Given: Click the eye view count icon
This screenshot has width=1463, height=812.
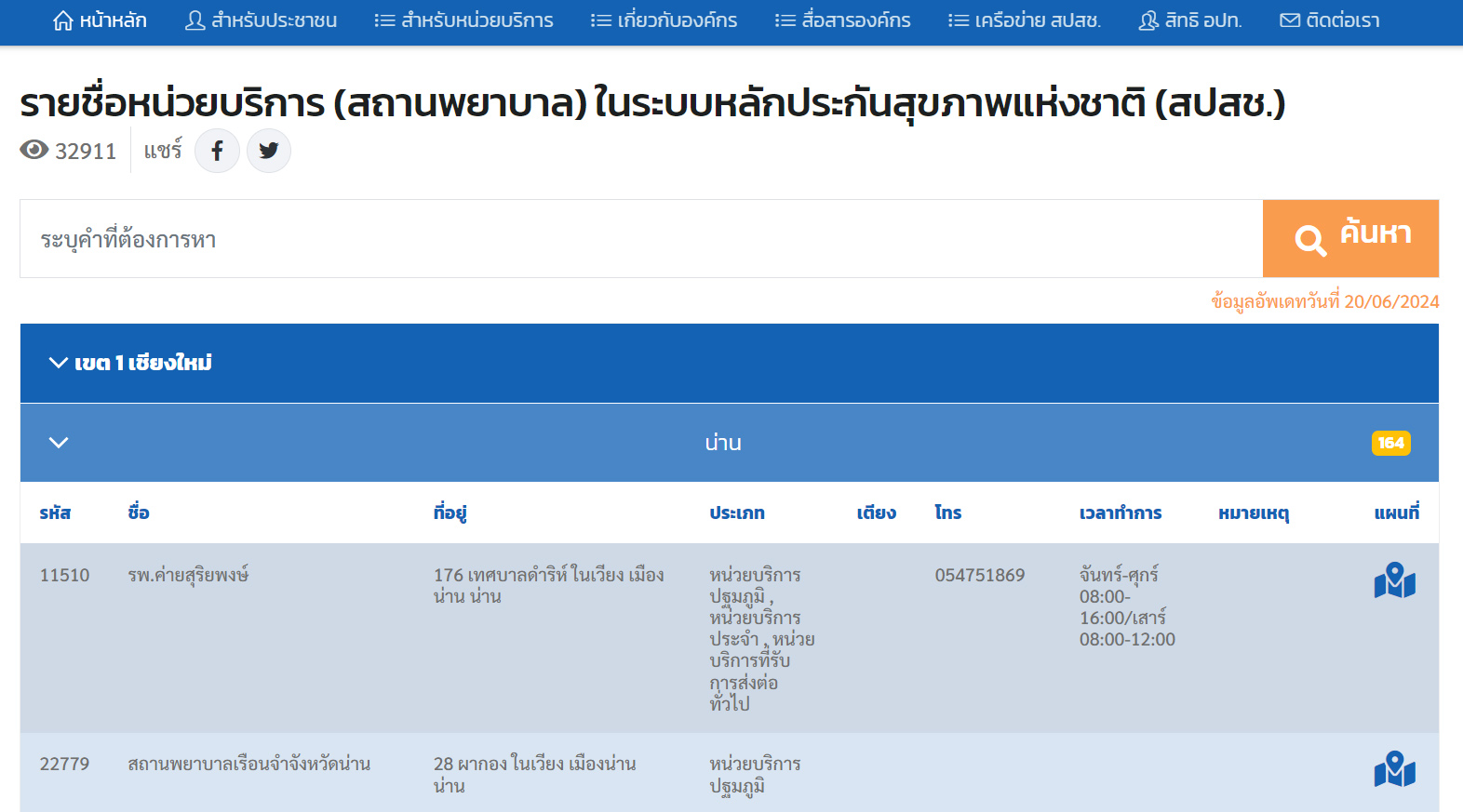Looking at the screenshot, I should pos(34,150).
